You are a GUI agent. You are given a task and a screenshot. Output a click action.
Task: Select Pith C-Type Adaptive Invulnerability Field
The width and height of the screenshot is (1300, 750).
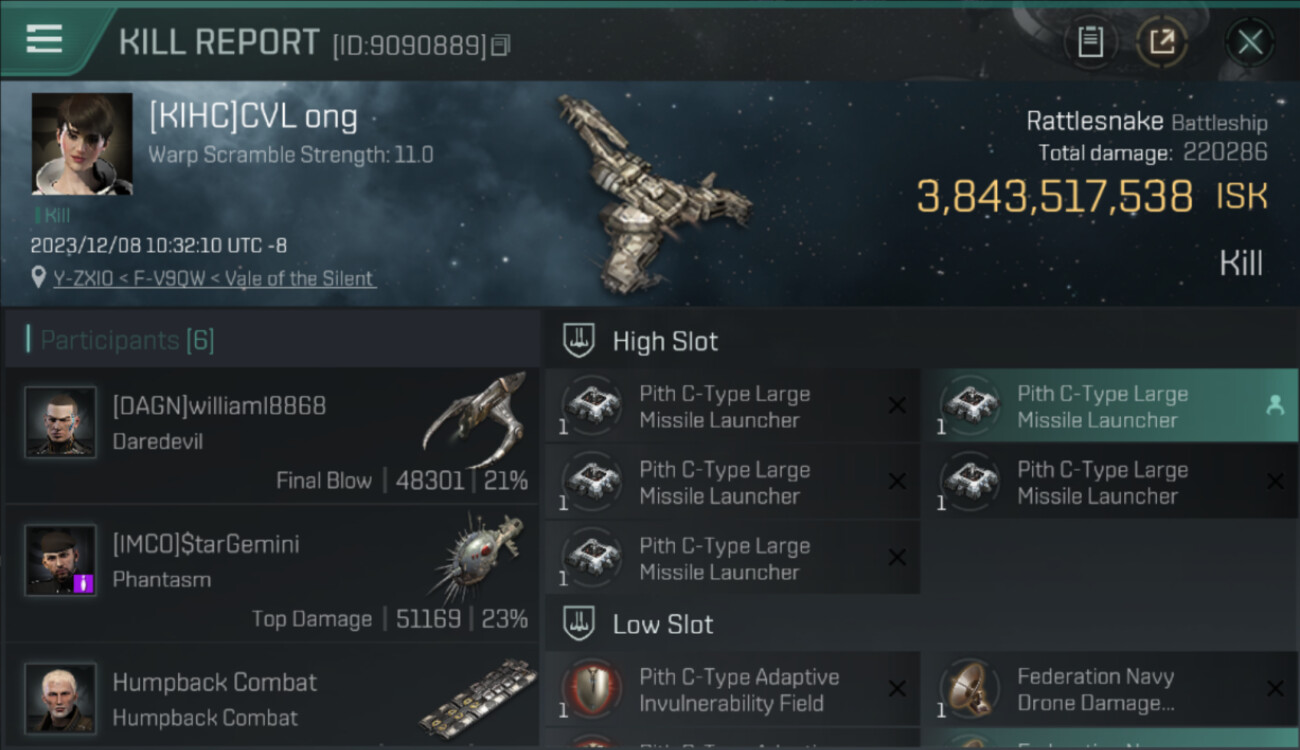click(733, 689)
